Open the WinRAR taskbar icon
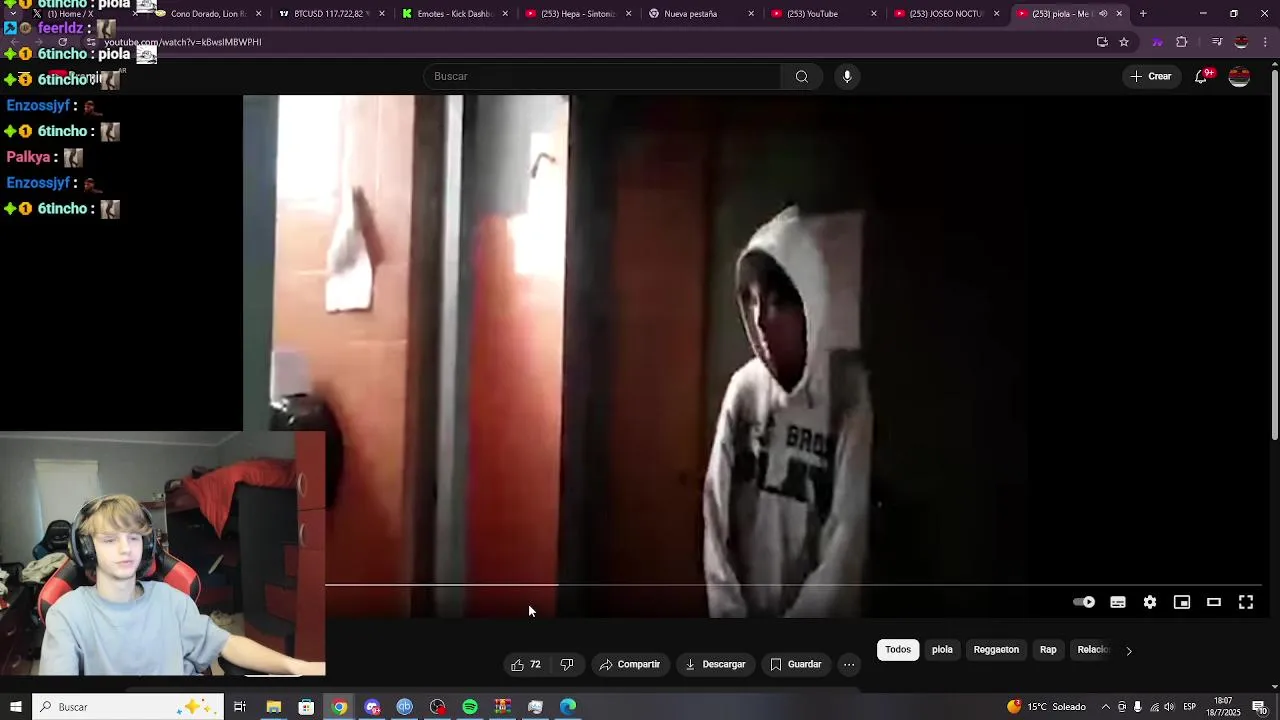 503,707
